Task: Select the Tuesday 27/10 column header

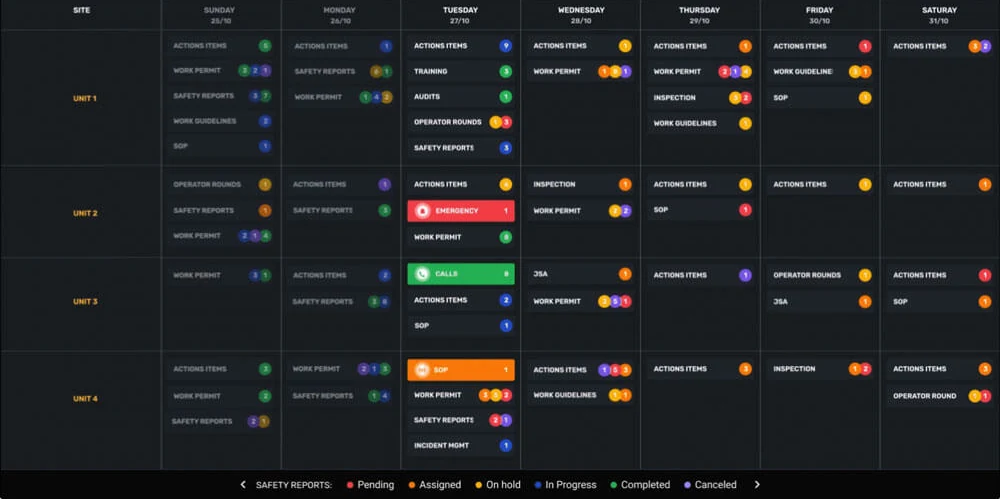Action: pos(460,15)
